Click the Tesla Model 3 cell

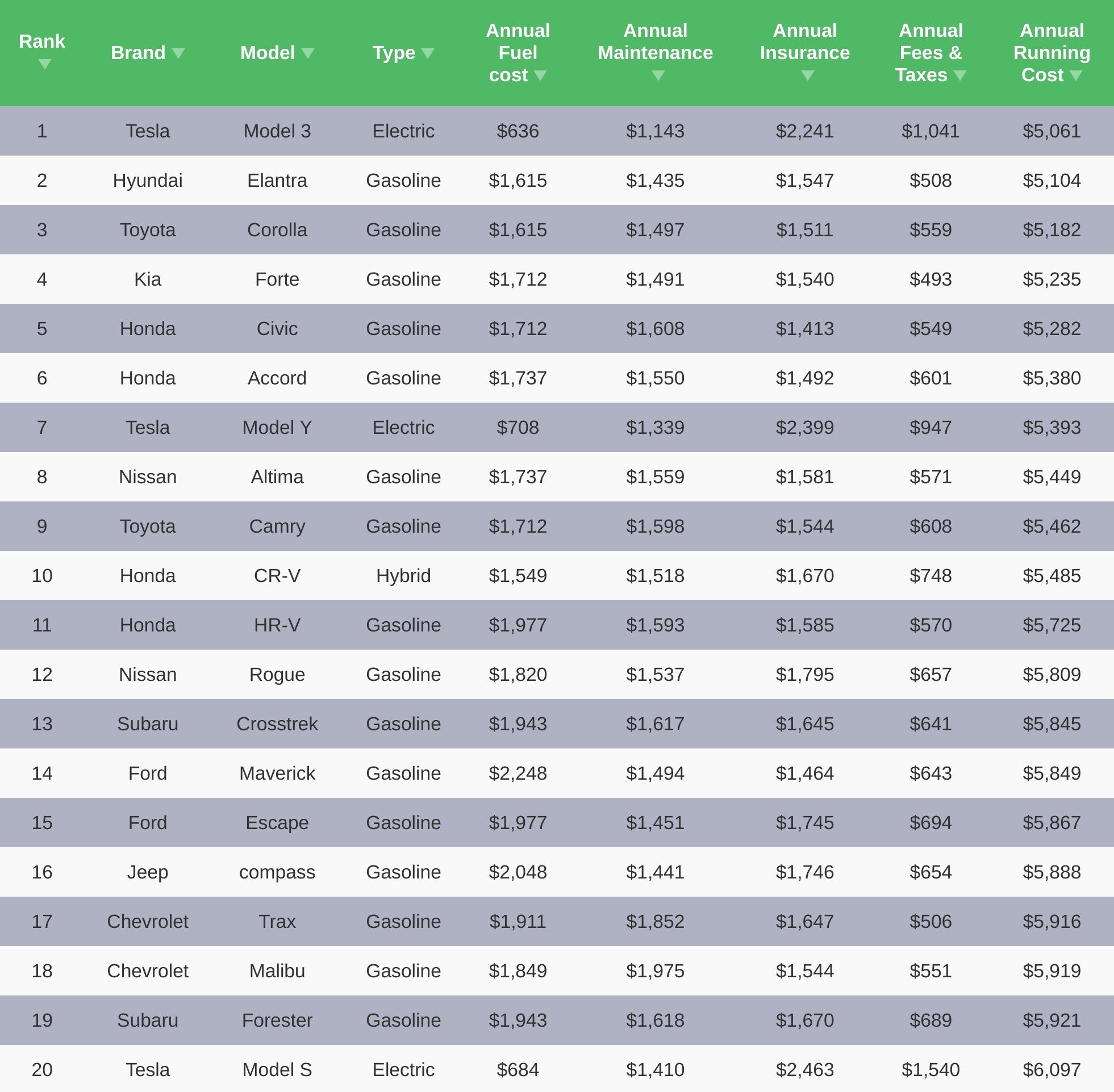point(277,131)
